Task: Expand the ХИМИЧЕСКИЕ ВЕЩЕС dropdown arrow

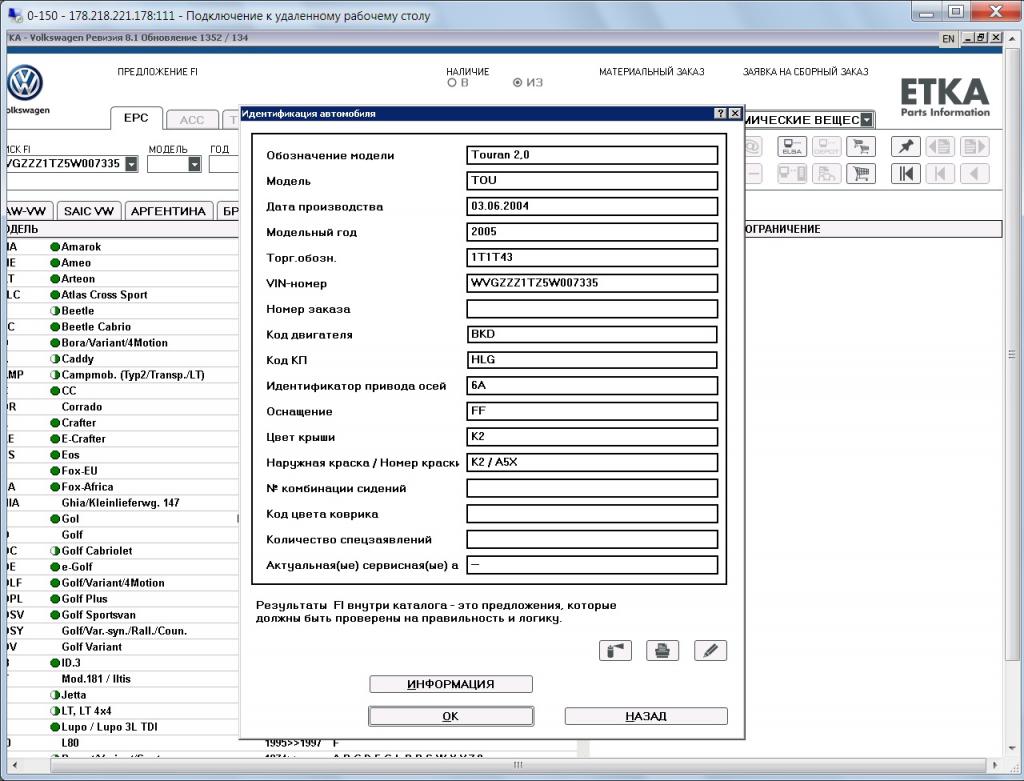Action: click(866, 120)
